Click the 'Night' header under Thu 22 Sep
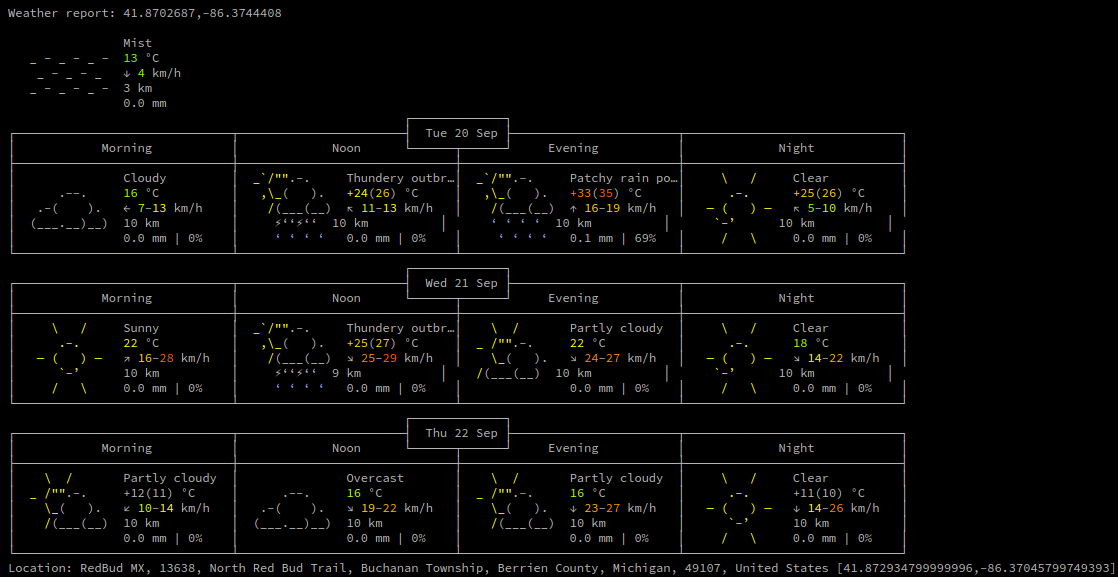This screenshot has width=1118, height=577. [x=796, y=448]
